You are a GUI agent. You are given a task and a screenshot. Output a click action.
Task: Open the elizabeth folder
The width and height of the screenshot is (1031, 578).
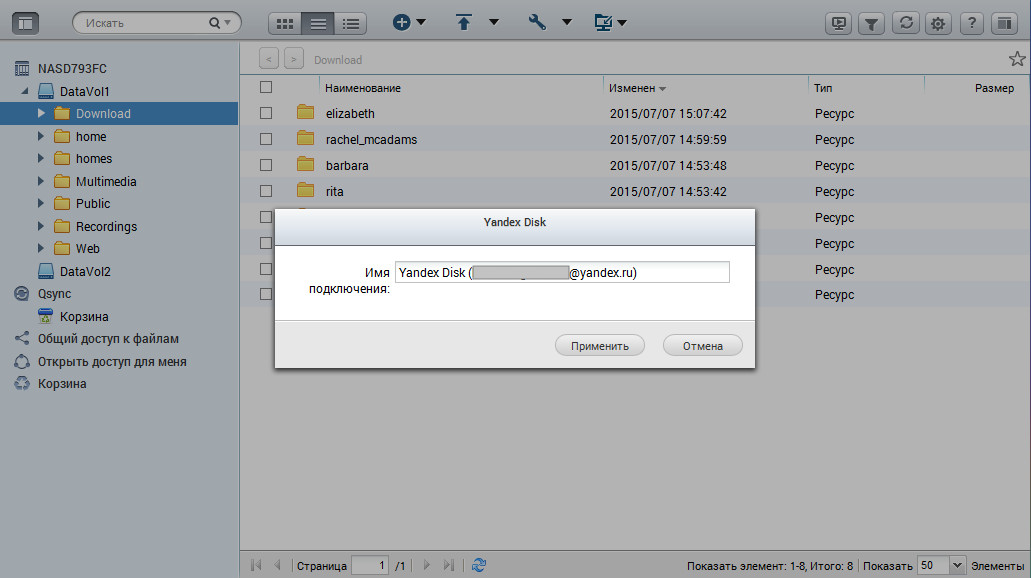[350, 114]
